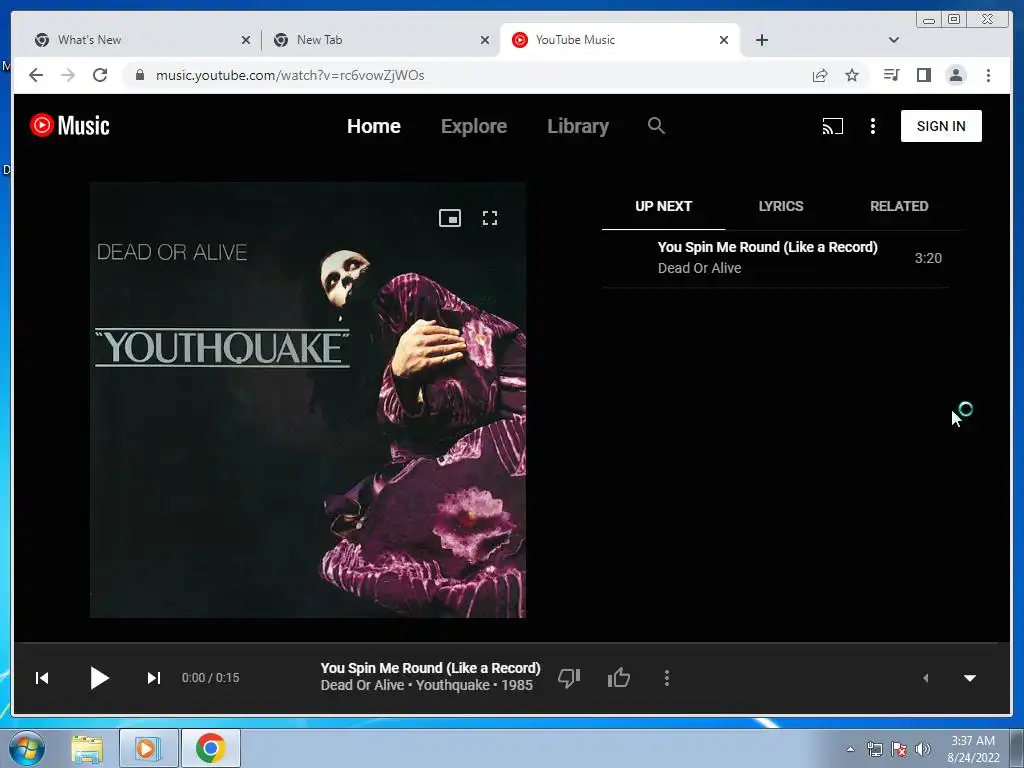1024x768 pixels.
Task: Click the YouTube Music logo
Action: 69,125
